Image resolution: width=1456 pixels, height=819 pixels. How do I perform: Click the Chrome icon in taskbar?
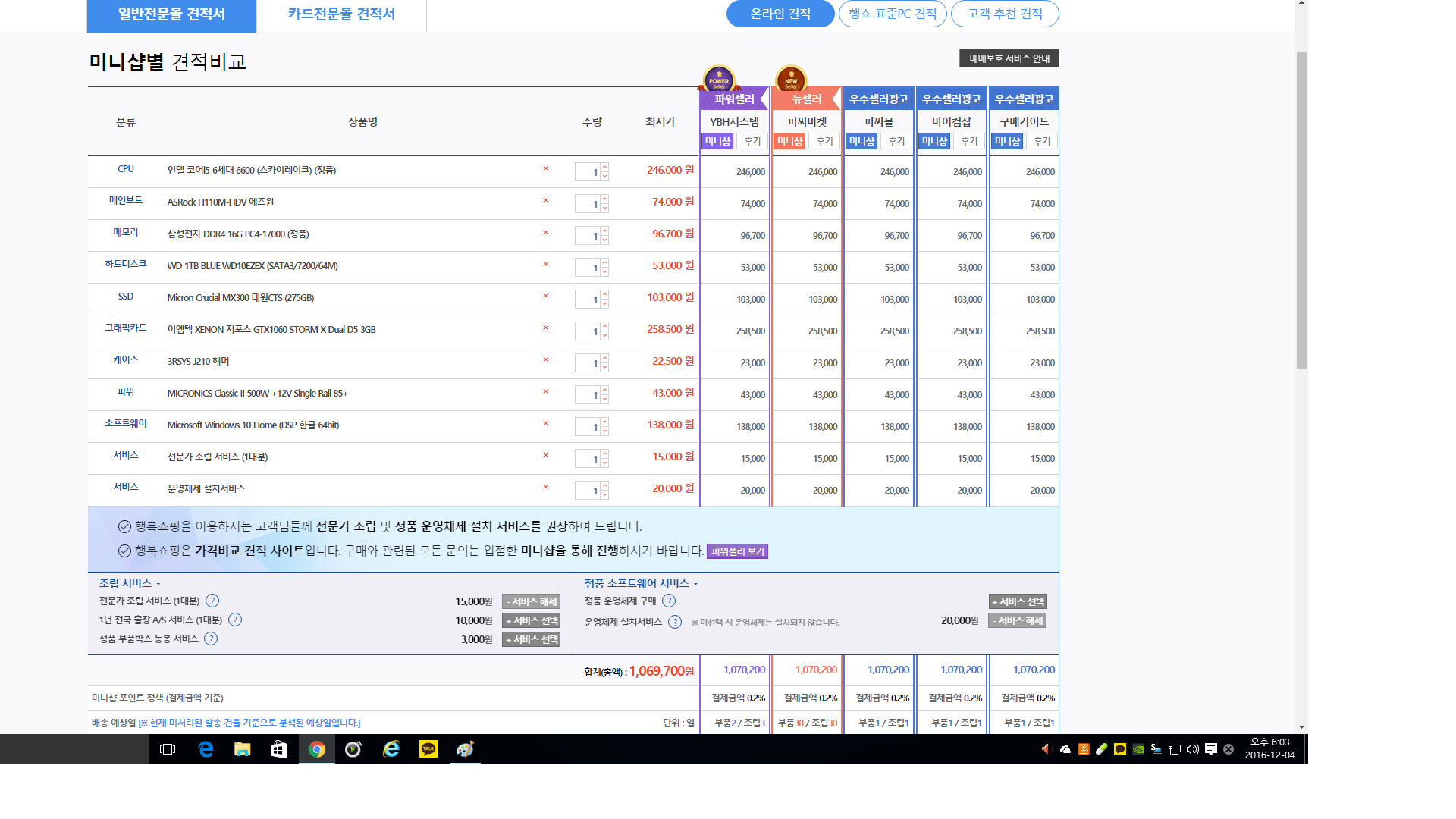pos(317,749)
